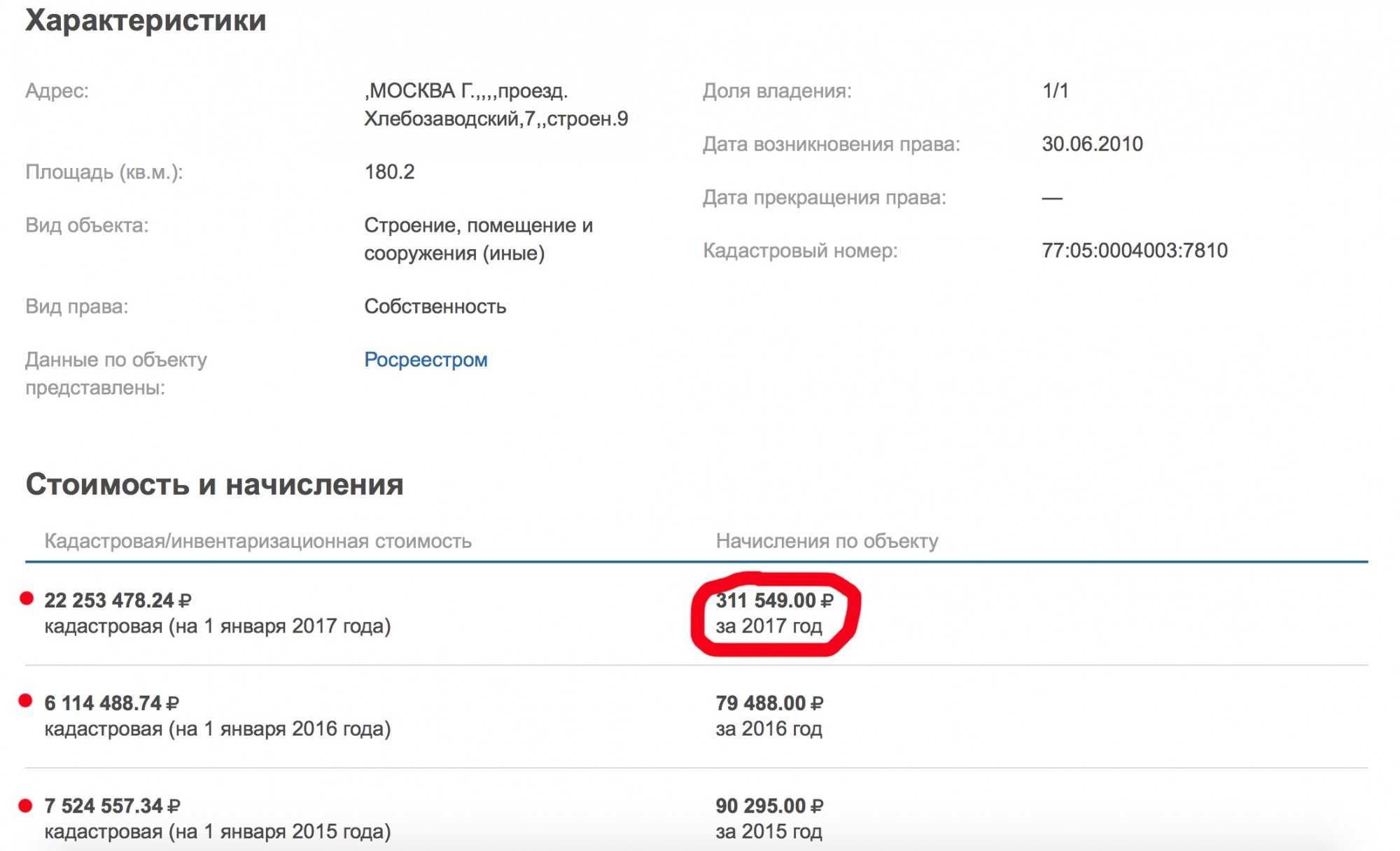This screenshot has width=1400, height=851.
Task: Click the circled 311 549.00 ₽ charge
Action: tap(773, 600)
